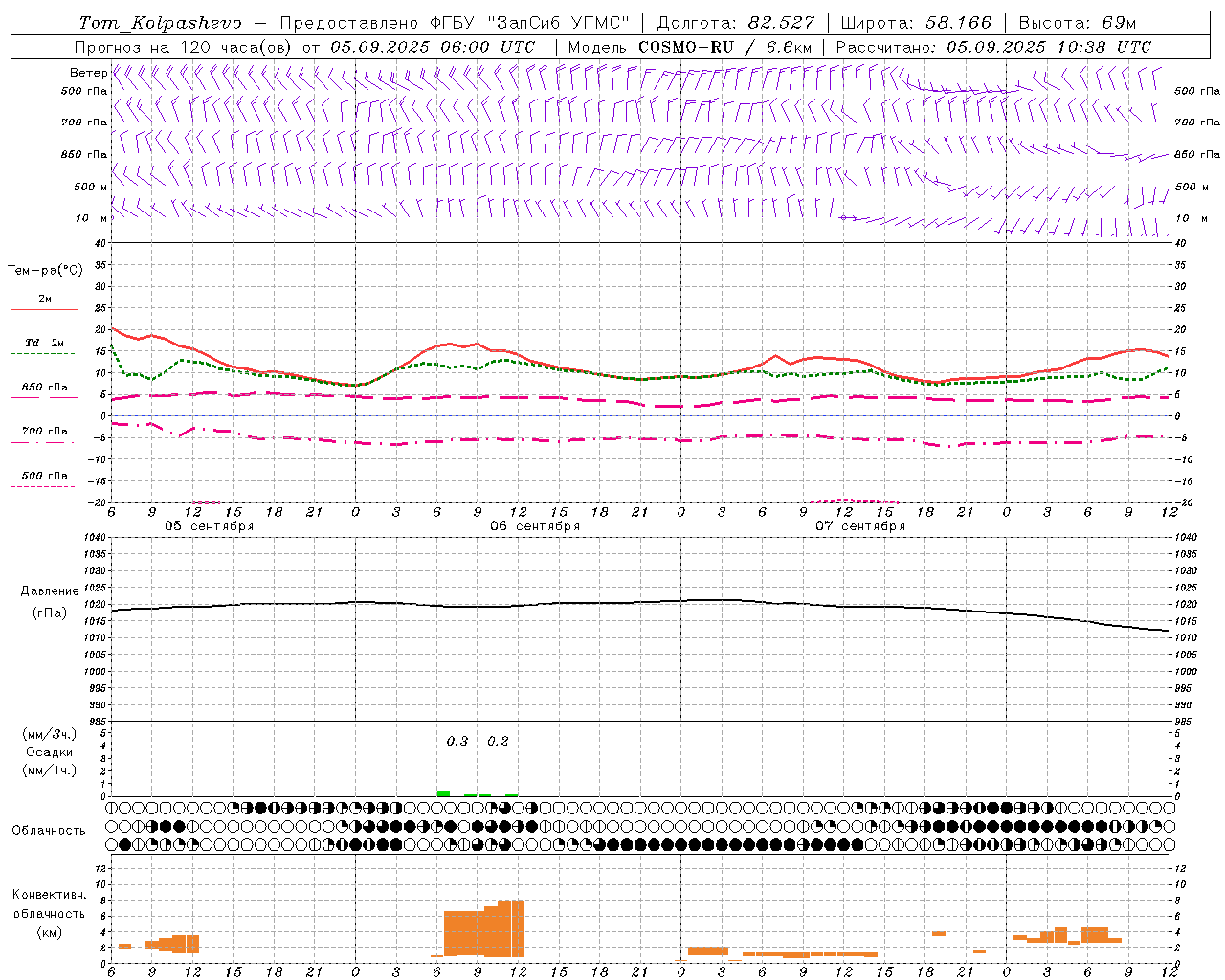Select the Td 2м dew point legend entry
This screenshot has width=1225, height=980.
pos(44,347)
